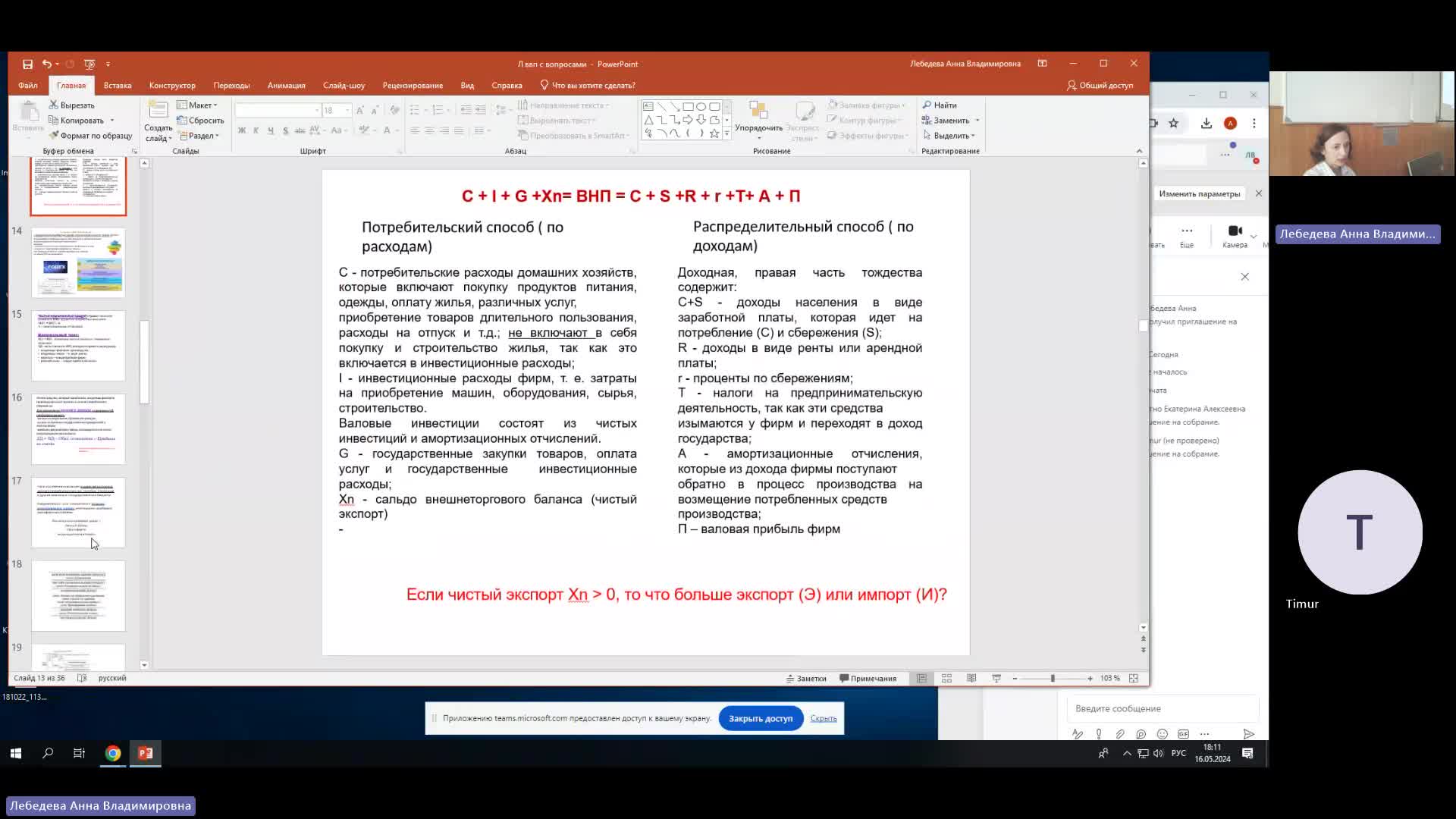The image size is (1456, 819).
Task: Switch to the Переходы tab
Action: [231, 86]
